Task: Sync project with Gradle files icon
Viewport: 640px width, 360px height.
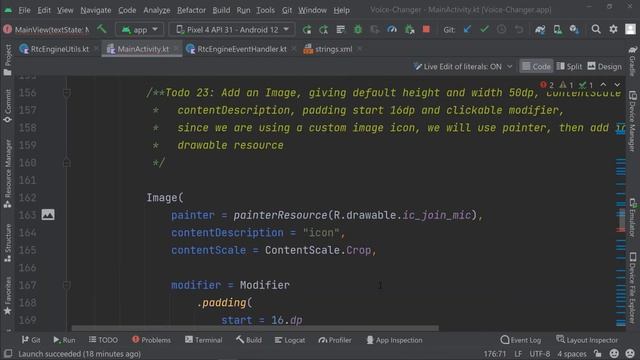Action: (x=540, y=29)
